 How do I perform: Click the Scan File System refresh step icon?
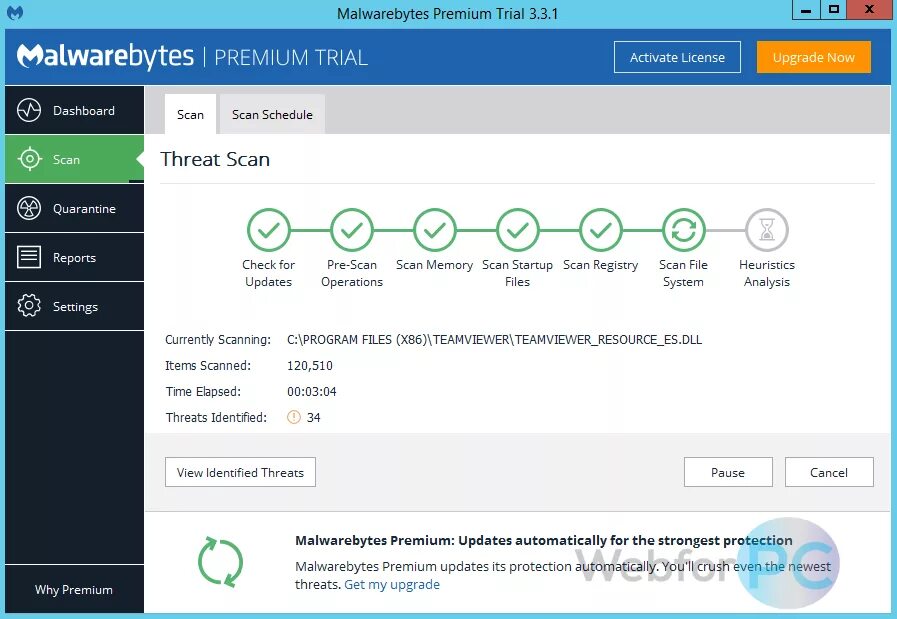684,230
